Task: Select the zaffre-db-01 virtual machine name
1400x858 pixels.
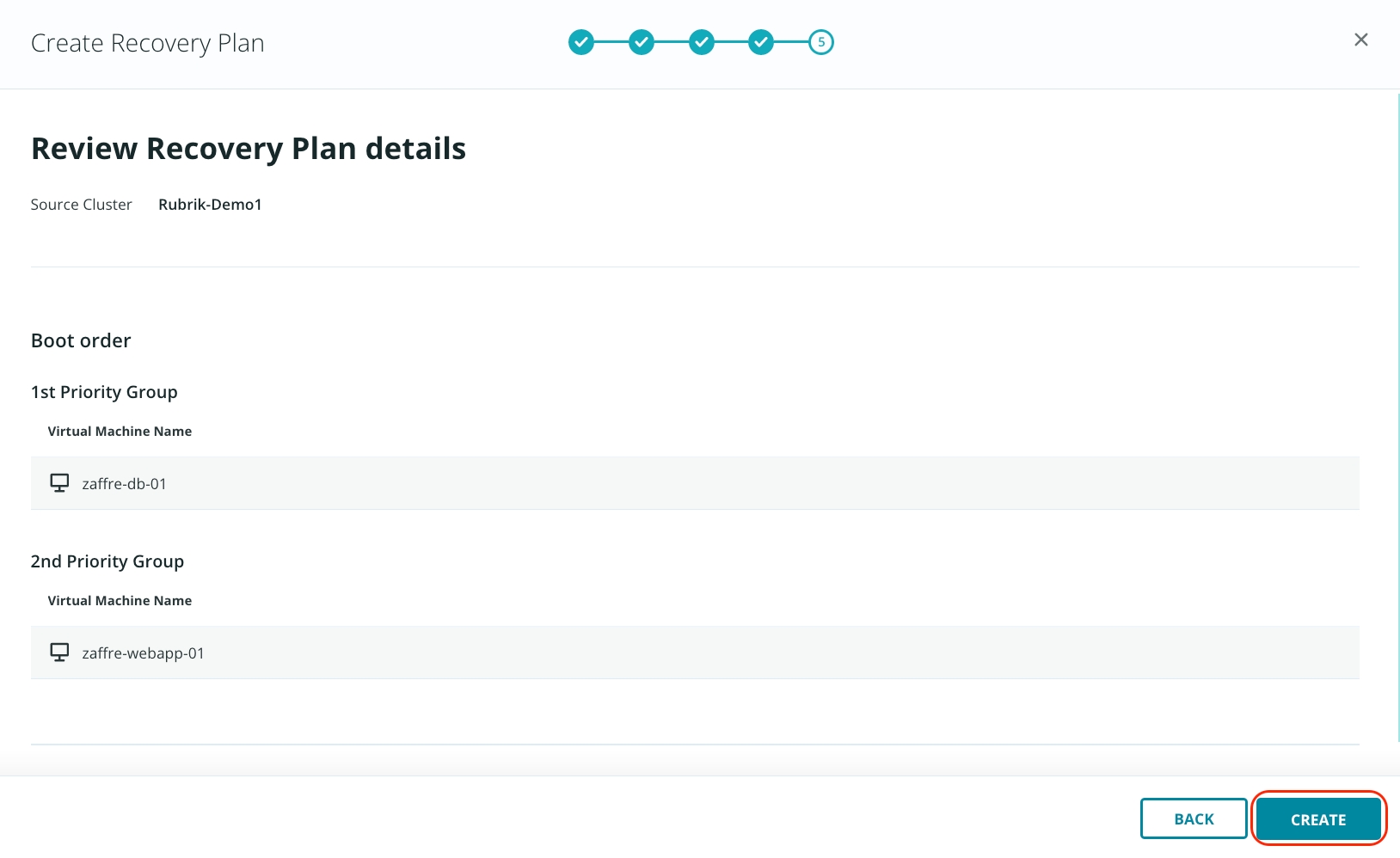Action: point(125,484)
